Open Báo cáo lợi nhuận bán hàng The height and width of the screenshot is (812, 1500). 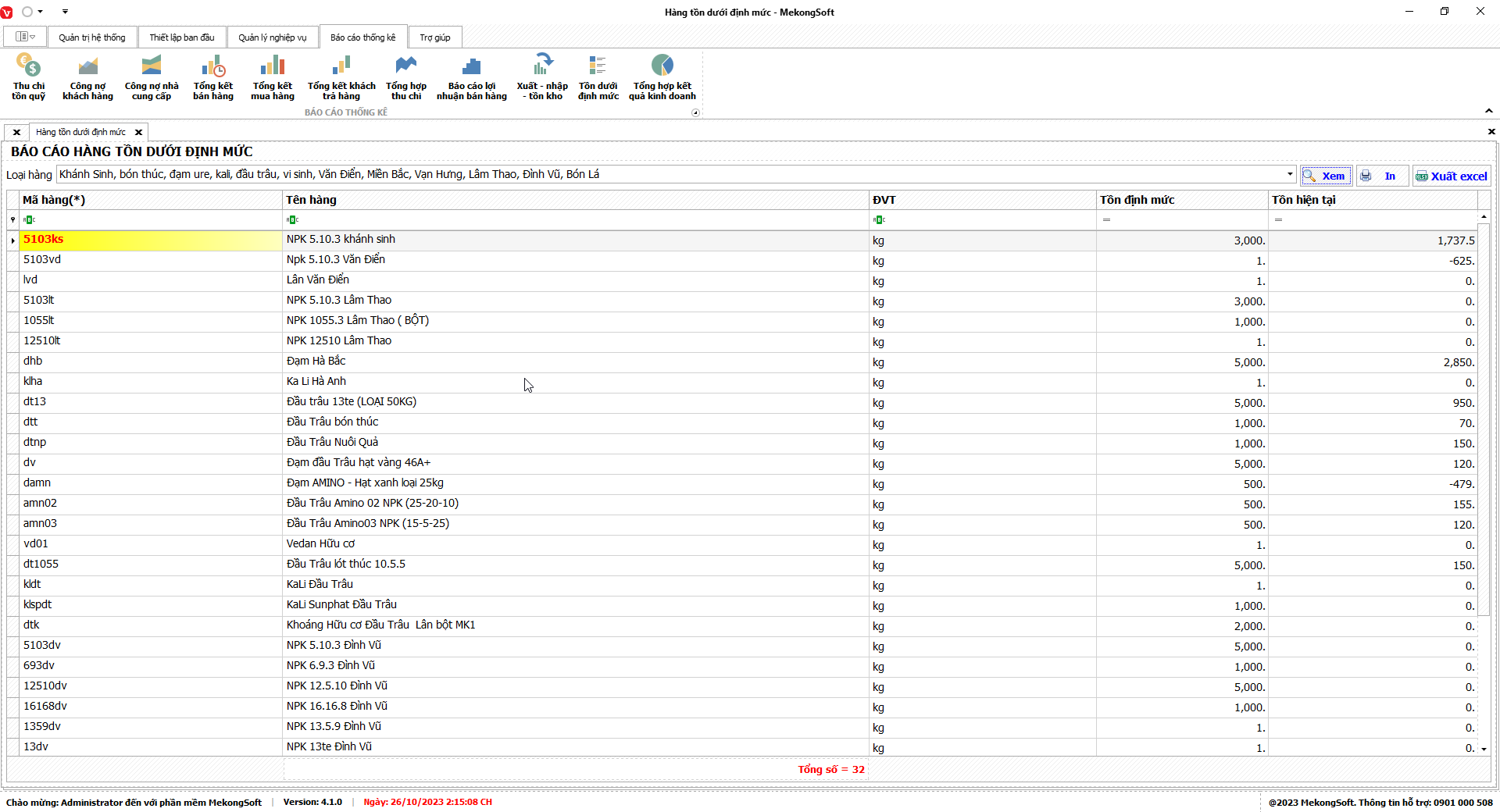coord(471,77)
